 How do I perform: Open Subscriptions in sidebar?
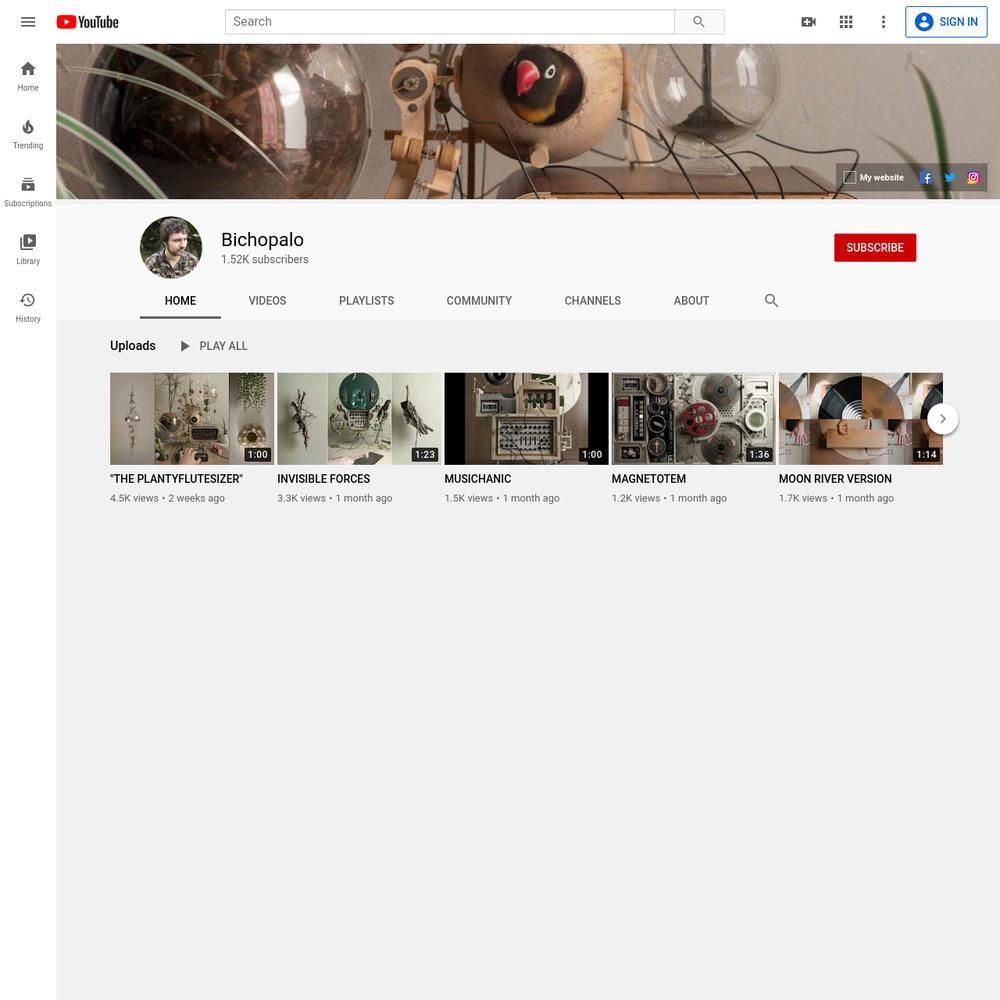(x=28, y=192)
